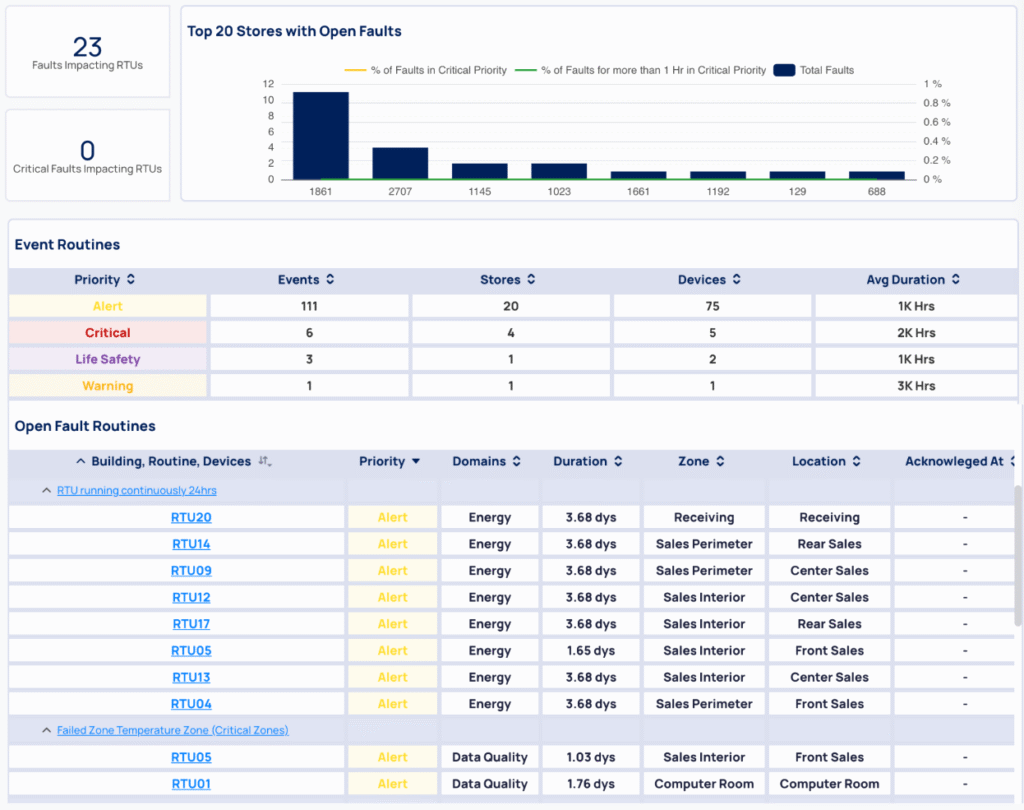
Task: Sort Open Fault Routines by Location
Action: [x=855, y=462]
